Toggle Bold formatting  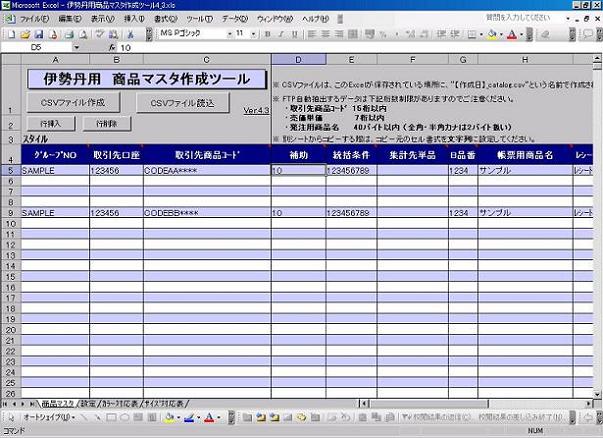click(268, 34)
